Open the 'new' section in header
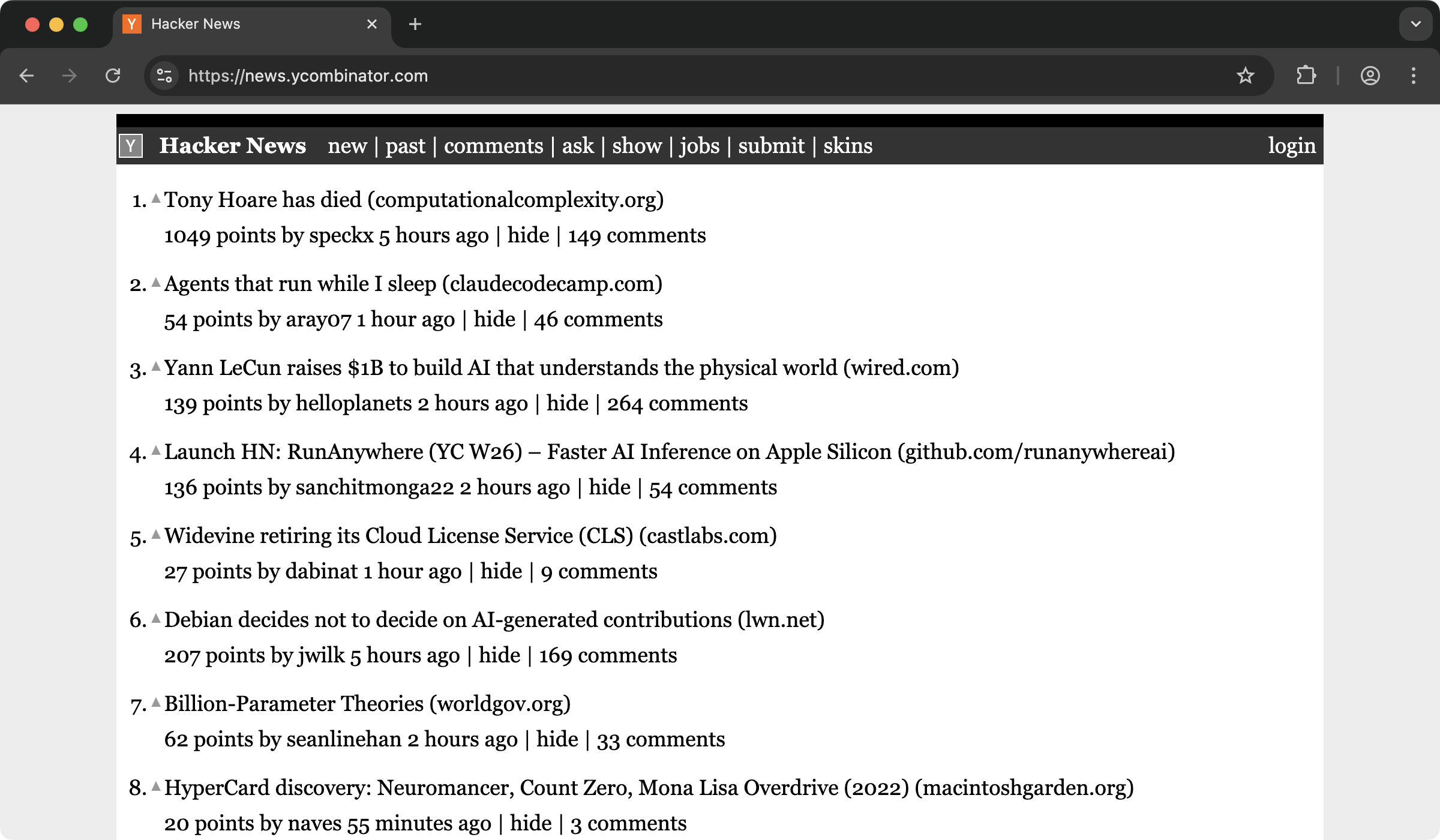 click(347, 146)
